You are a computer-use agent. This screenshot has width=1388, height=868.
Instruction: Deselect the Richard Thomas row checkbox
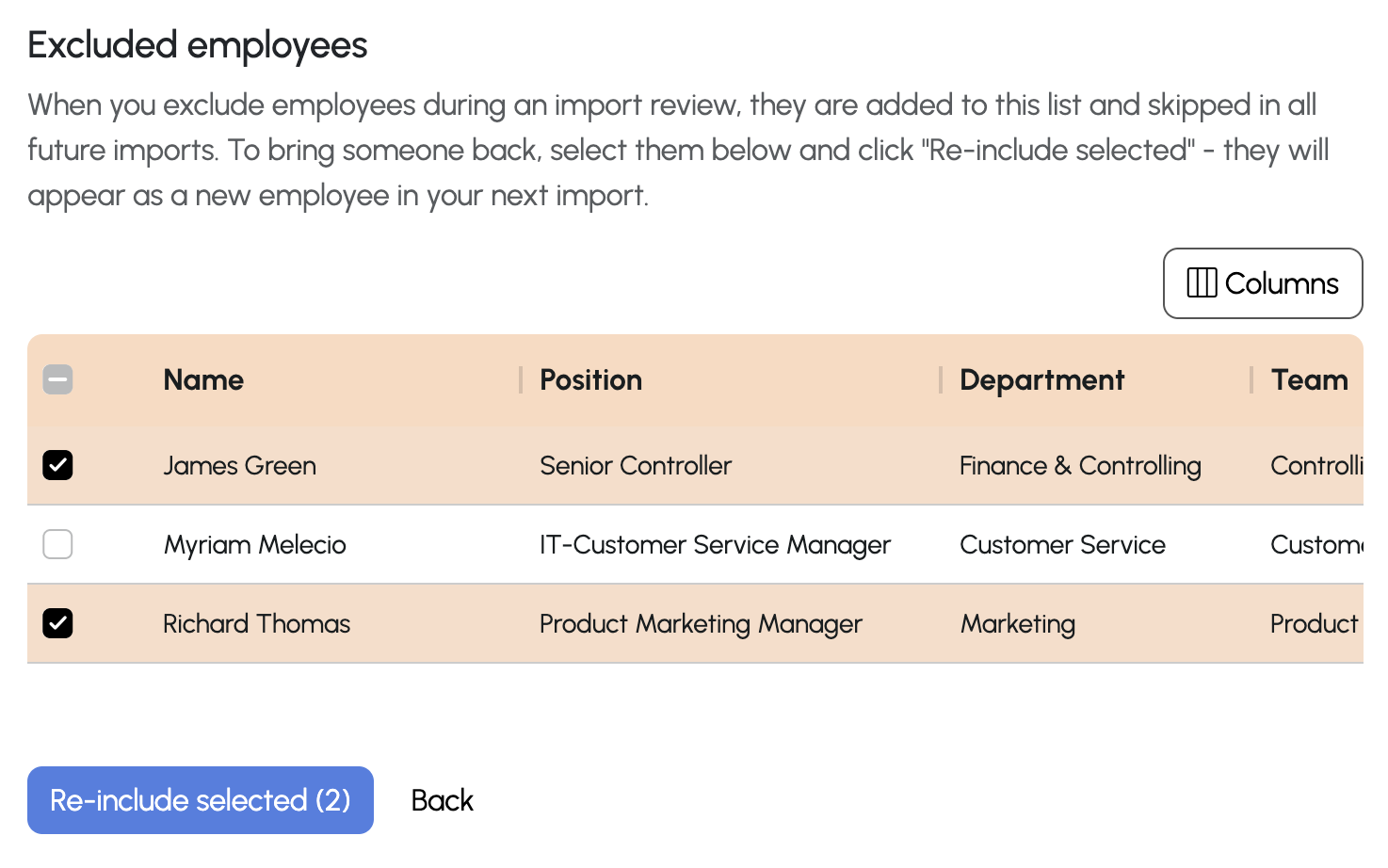[57, 623]
